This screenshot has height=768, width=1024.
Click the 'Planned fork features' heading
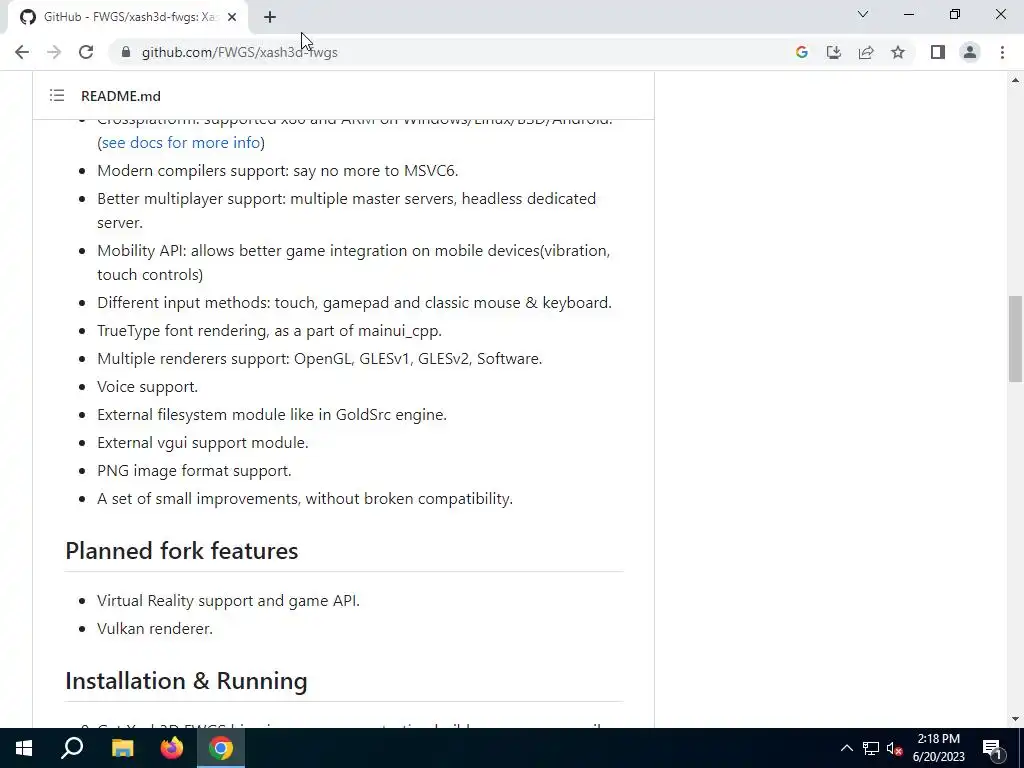pos(182,551)
